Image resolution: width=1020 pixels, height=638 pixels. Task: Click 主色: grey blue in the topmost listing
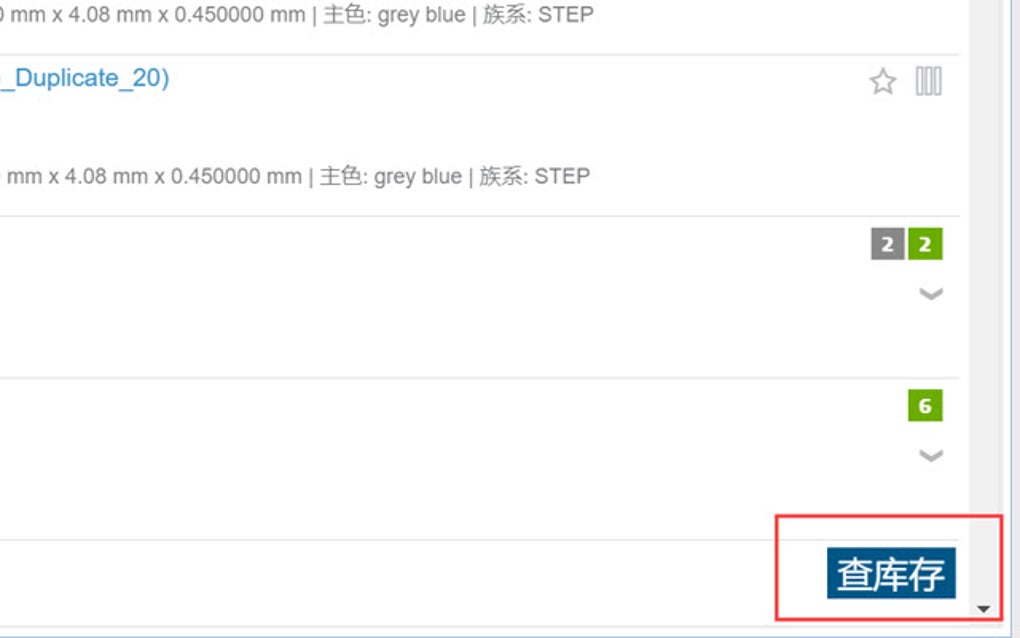[394, 14]
